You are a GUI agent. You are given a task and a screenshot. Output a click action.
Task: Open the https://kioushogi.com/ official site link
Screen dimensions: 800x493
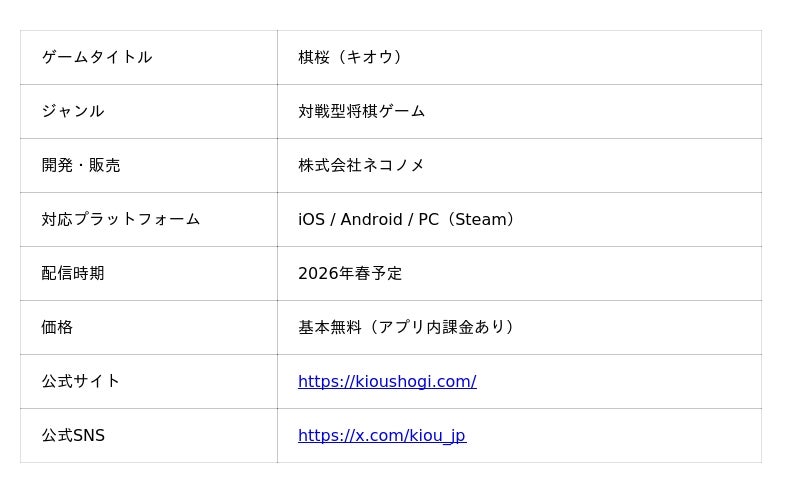pos(386,381)
